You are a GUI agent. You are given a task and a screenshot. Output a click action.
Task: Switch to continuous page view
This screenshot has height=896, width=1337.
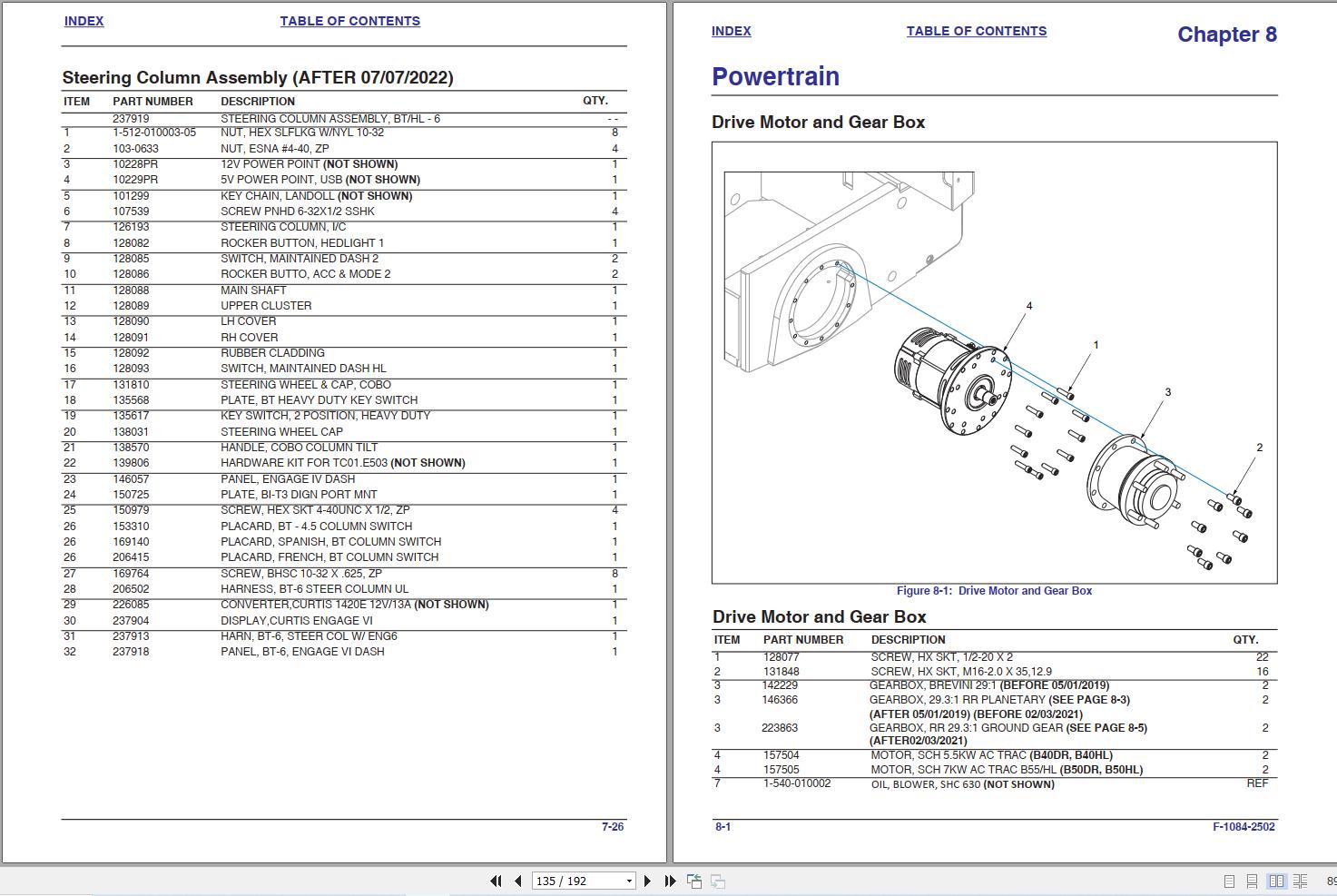pyautogui.click(x=1252, y=881)
